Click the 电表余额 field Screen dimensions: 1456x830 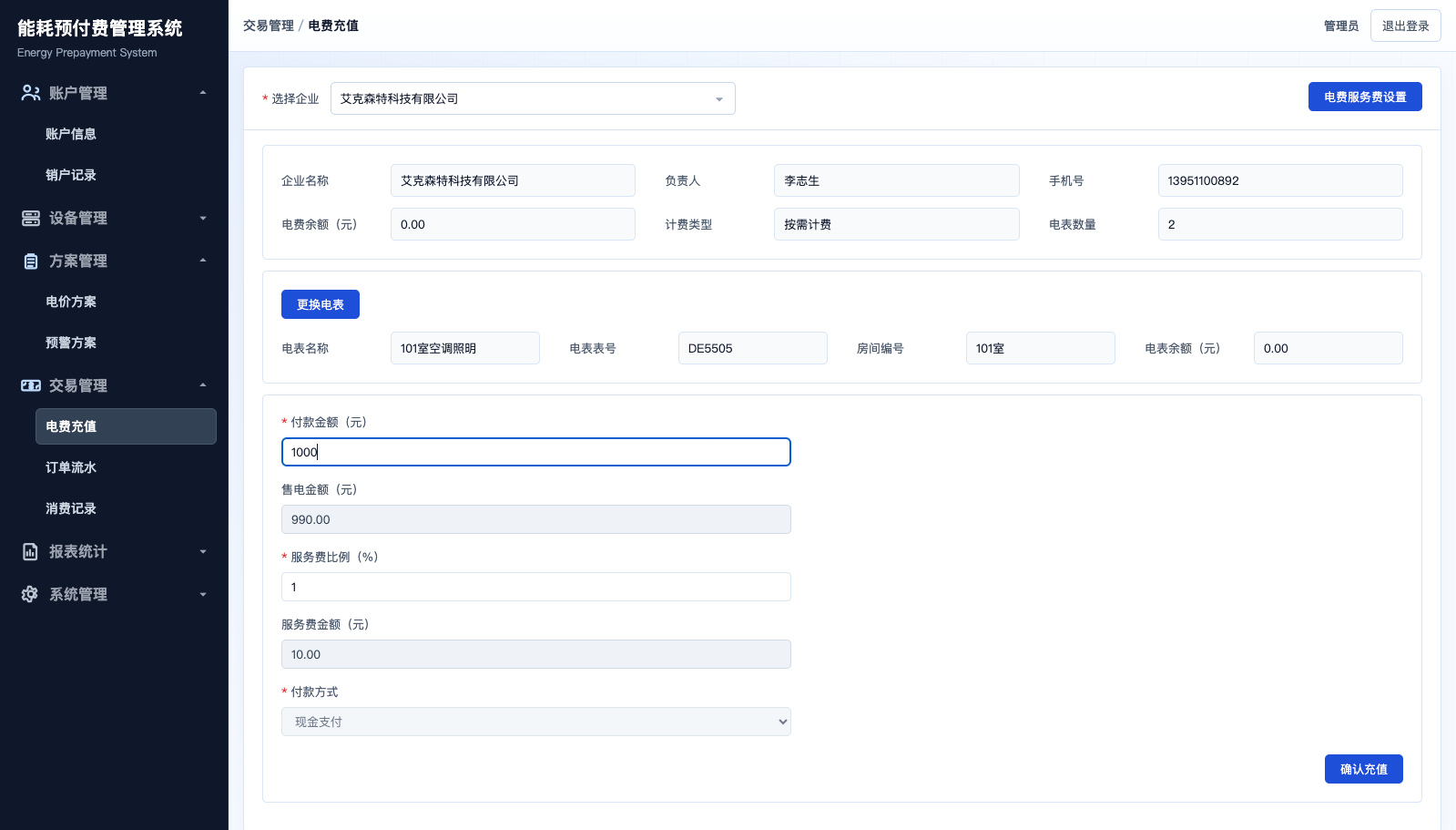tap(1328, 348)
